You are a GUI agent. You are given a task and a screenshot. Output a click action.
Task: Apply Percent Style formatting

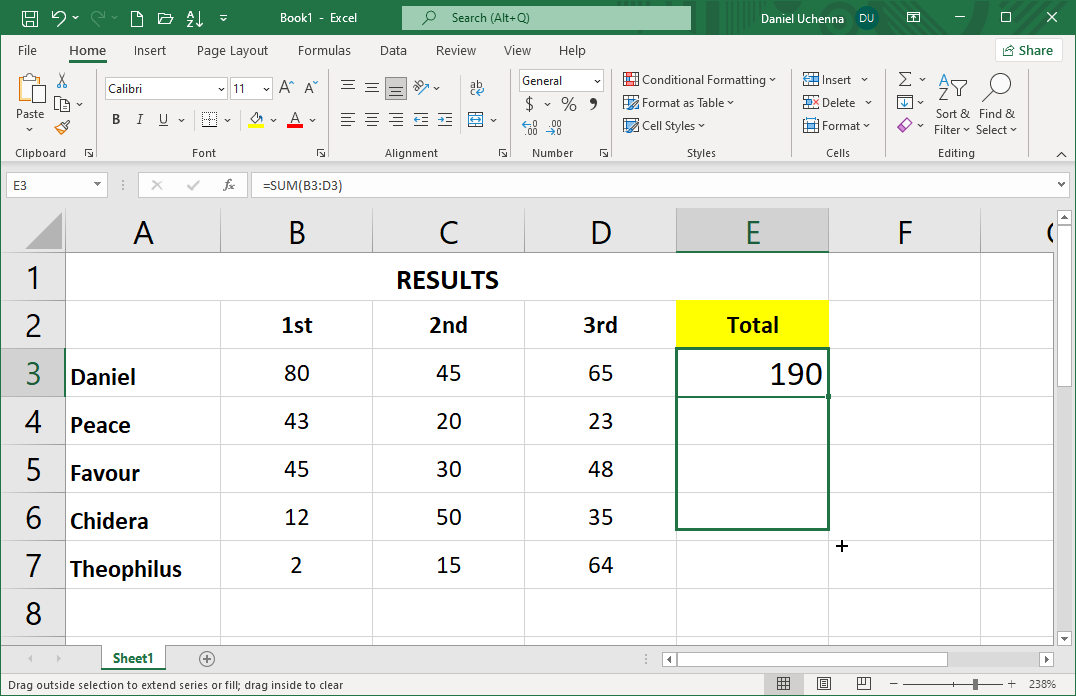click(568, 103)
